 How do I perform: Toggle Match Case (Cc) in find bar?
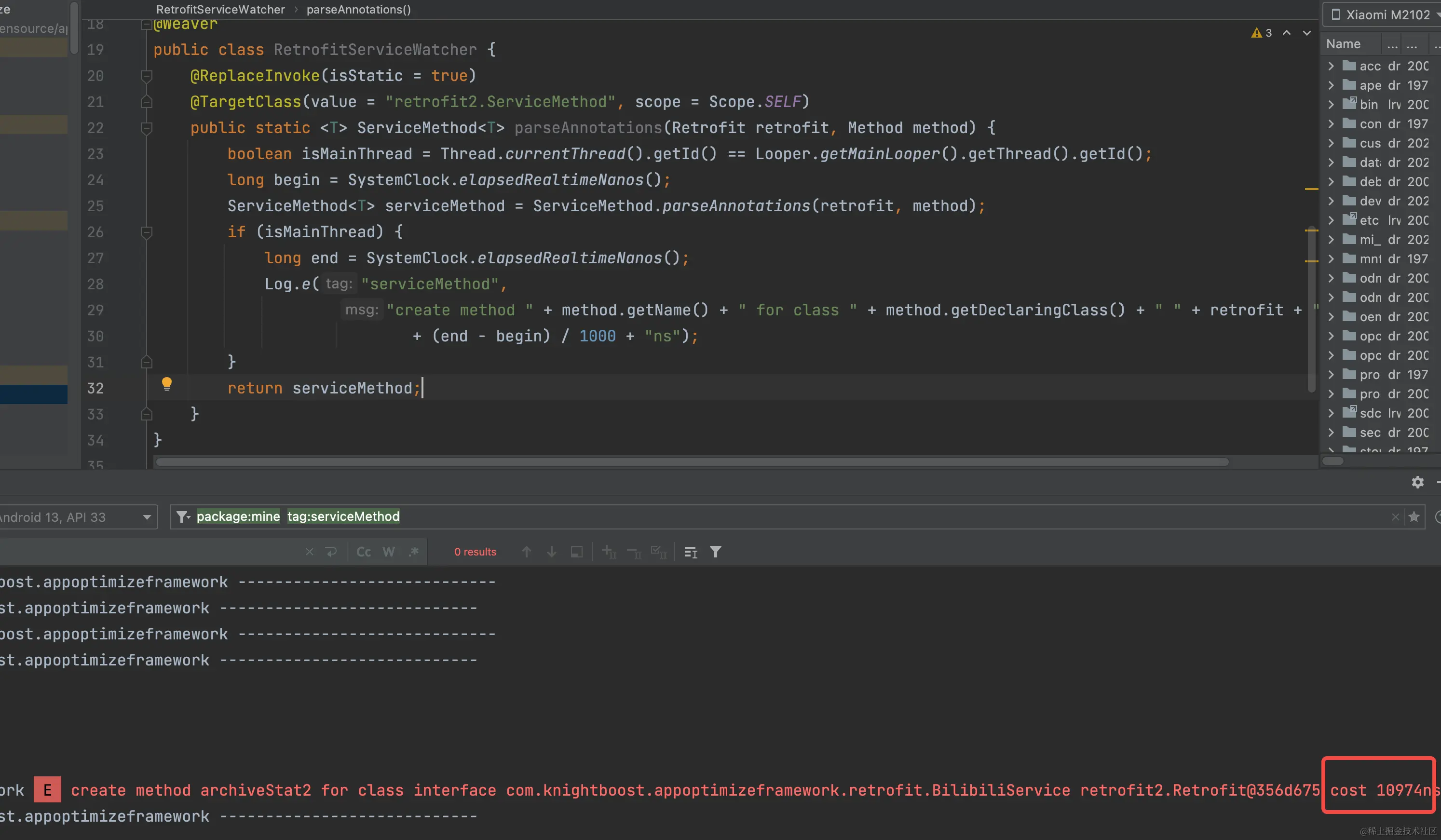364,552
